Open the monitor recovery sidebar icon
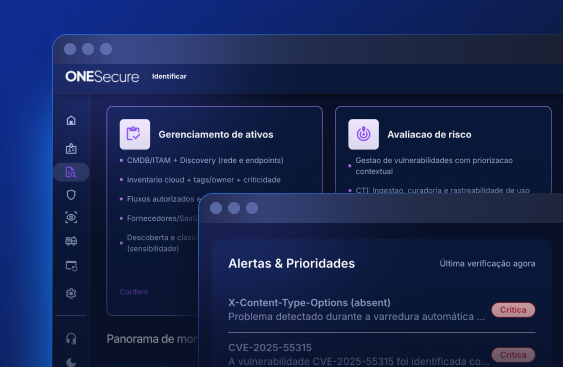This screenshot has width=563, height=367. pyautogui.click(x=71, y=266)
